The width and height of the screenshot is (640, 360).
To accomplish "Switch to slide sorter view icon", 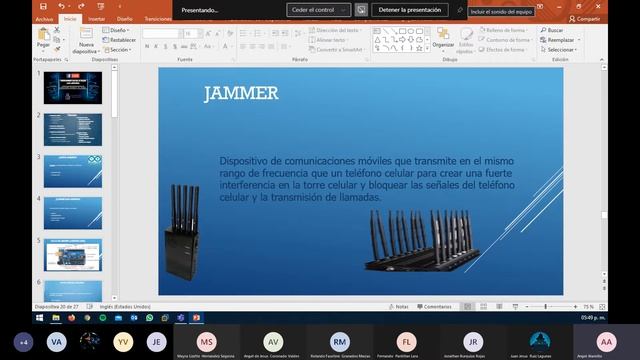I will click(484, 307).
